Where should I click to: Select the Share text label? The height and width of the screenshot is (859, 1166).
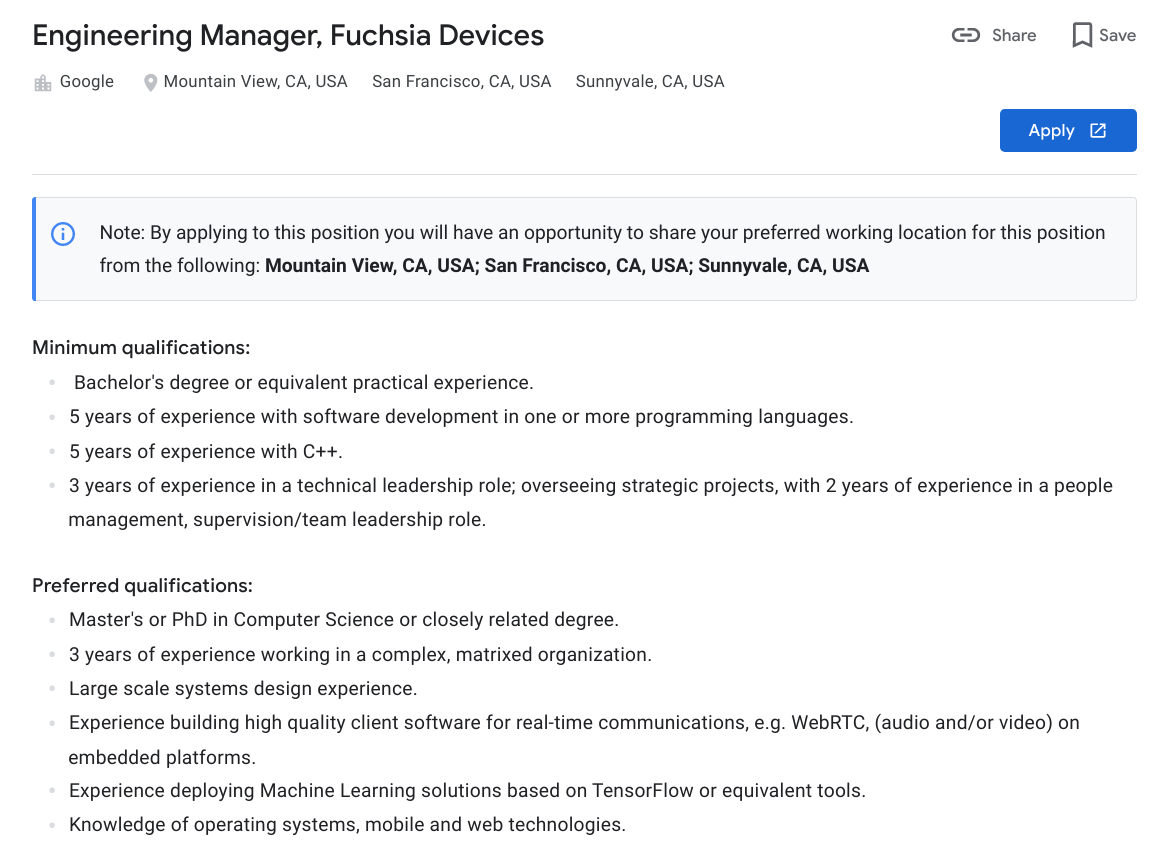click(x=1014, y=36)
